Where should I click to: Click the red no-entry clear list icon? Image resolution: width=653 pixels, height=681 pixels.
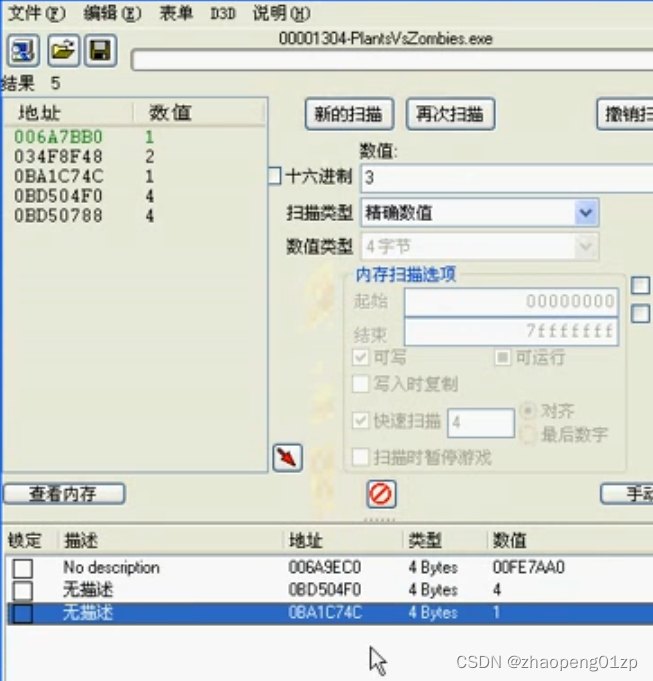pos(381,494)
